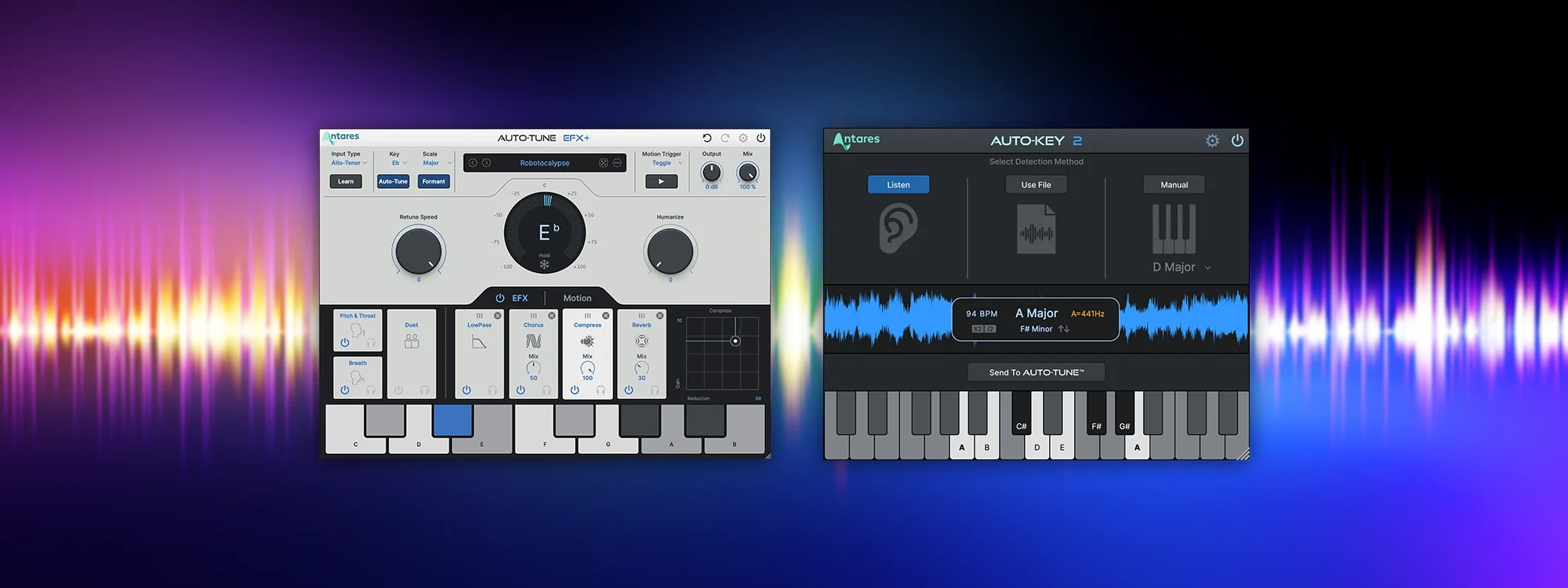Image resolution: width=1568 pixels, height=588 pixels.
Task: Toggle the Reverb power button
Action: 629,390
